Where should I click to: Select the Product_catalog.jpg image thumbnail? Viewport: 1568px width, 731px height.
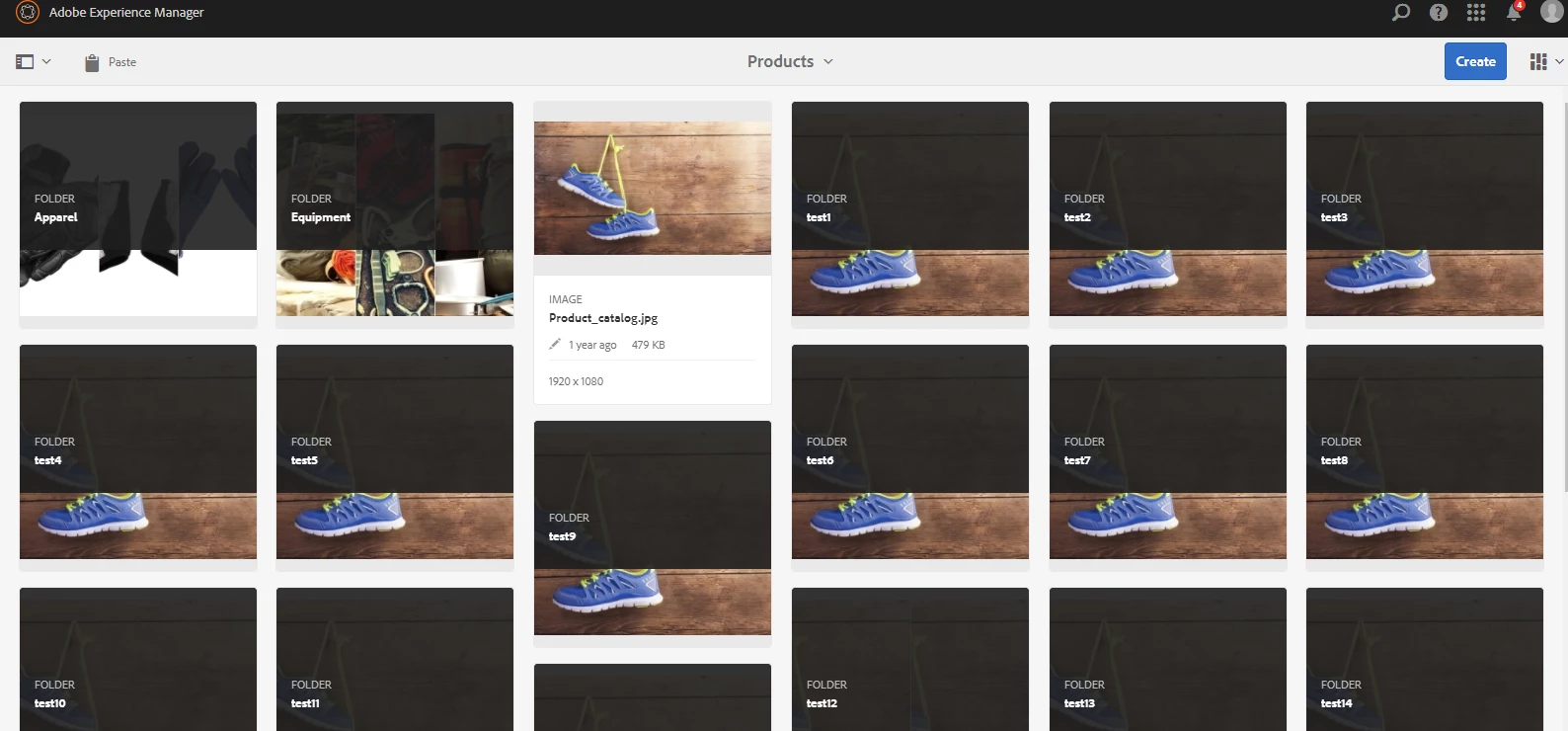pyautogui.click(x=653, y=188)
